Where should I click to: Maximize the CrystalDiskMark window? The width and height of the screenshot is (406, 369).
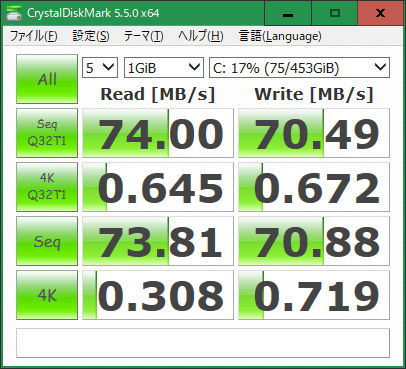click(334, 13)
